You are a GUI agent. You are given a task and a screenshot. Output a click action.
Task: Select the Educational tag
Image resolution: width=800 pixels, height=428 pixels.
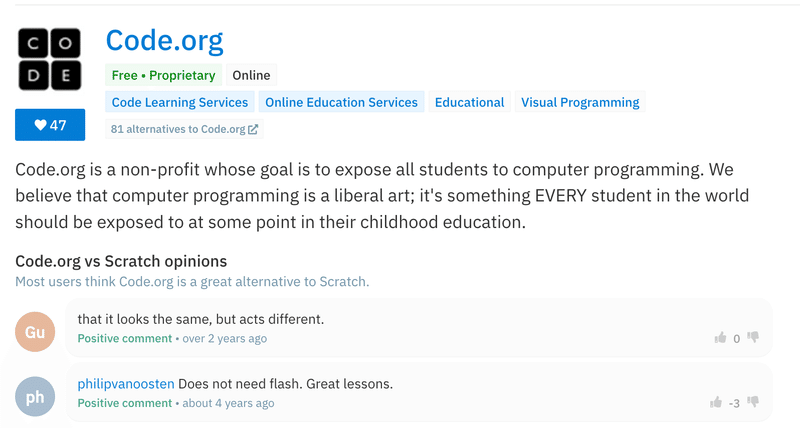click(469, 102)
